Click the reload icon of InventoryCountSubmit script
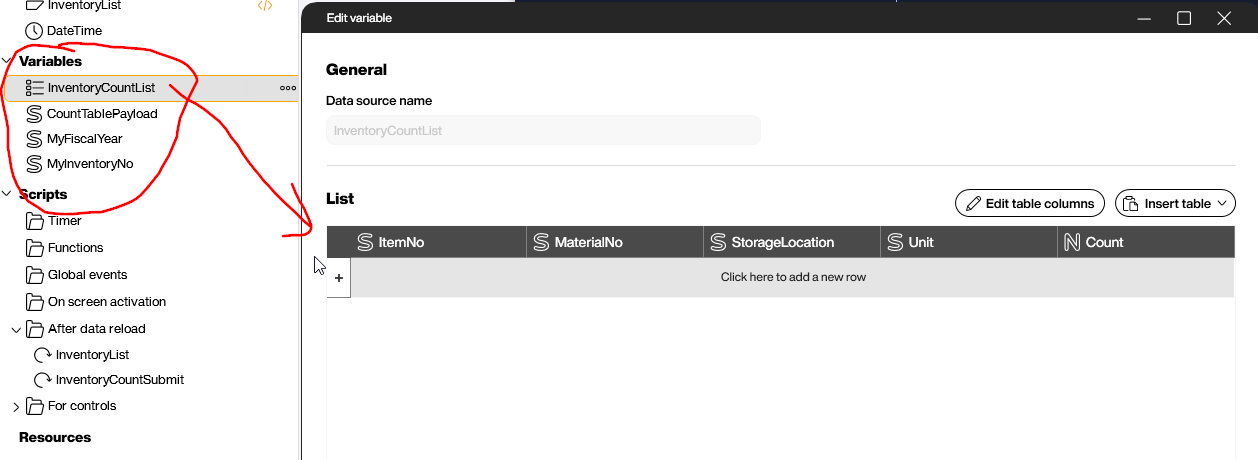 [x=43, y=380]
